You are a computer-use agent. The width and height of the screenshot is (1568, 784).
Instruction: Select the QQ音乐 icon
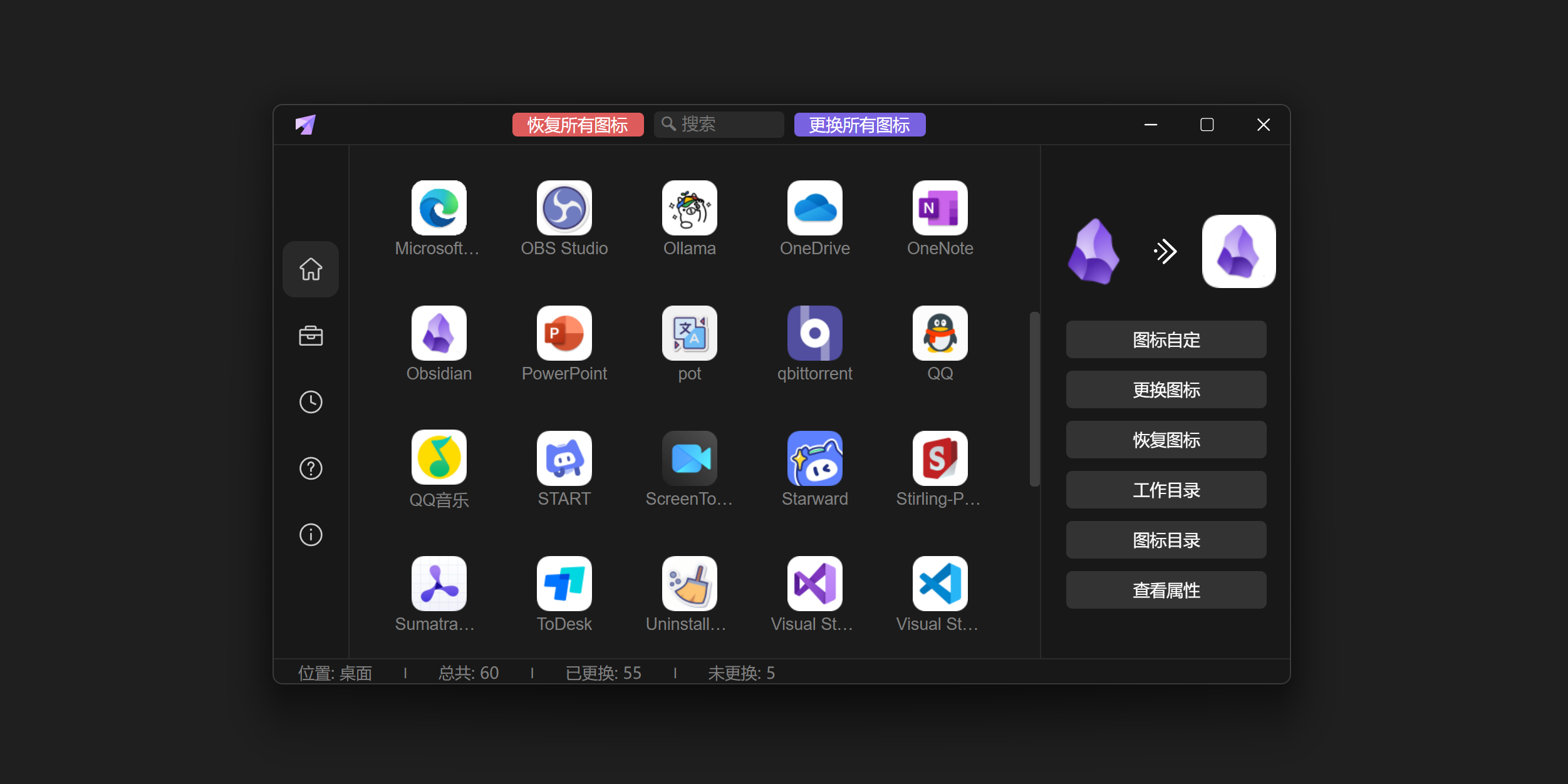[439, 458]
